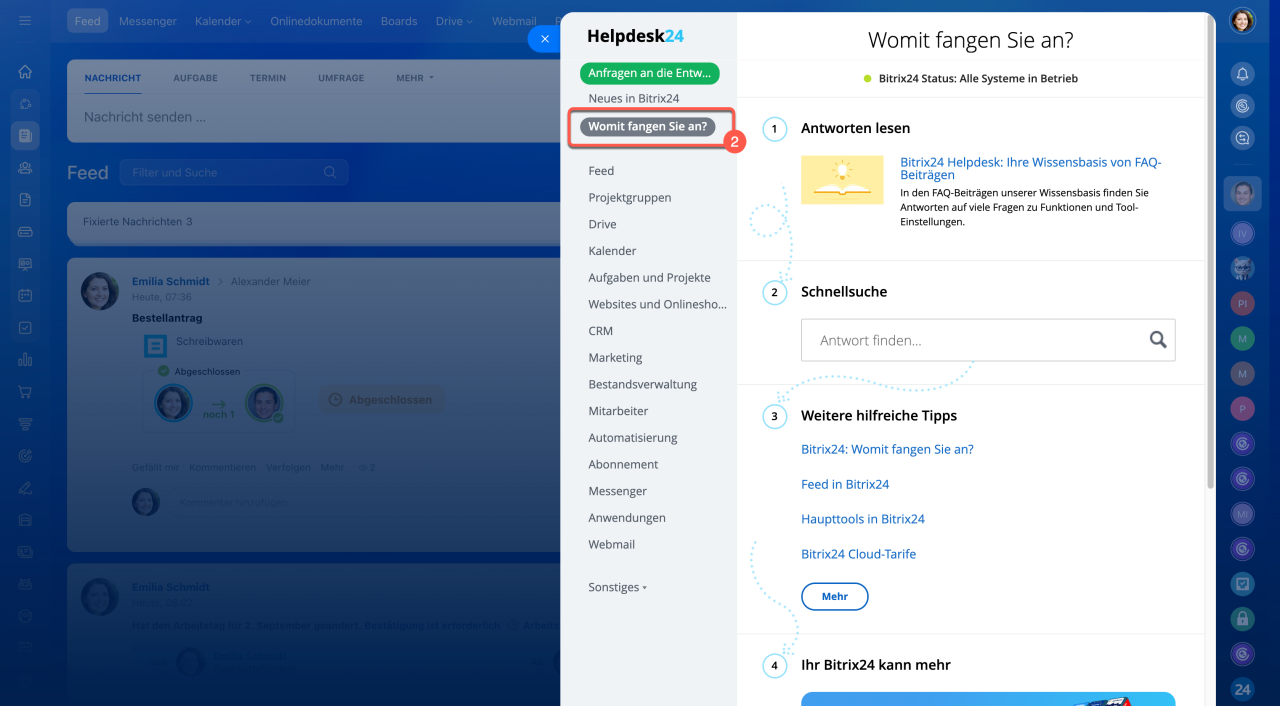The image size is (1280, 706).
Task: Open 'Feed in Bitrix24' link
Action: pyautogui.click(x=845, y=484)
